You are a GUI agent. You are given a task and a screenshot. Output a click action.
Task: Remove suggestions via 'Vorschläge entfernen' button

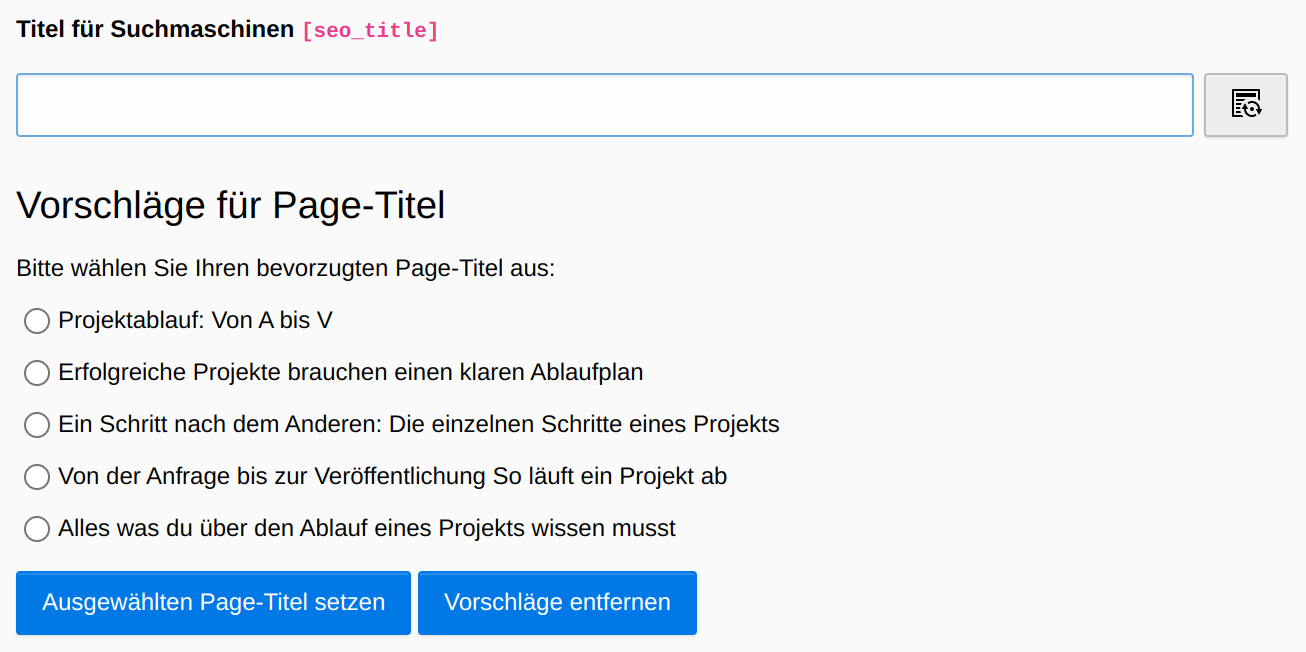tap(557, 603)
